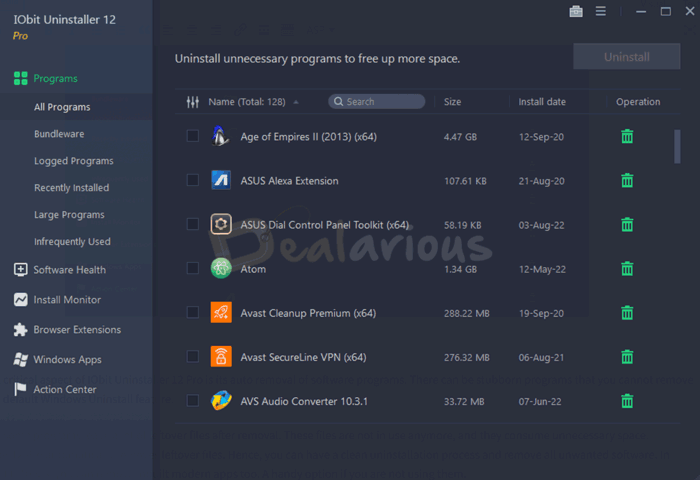Click trash icon for AVS Audio Converter

[627, 401]
